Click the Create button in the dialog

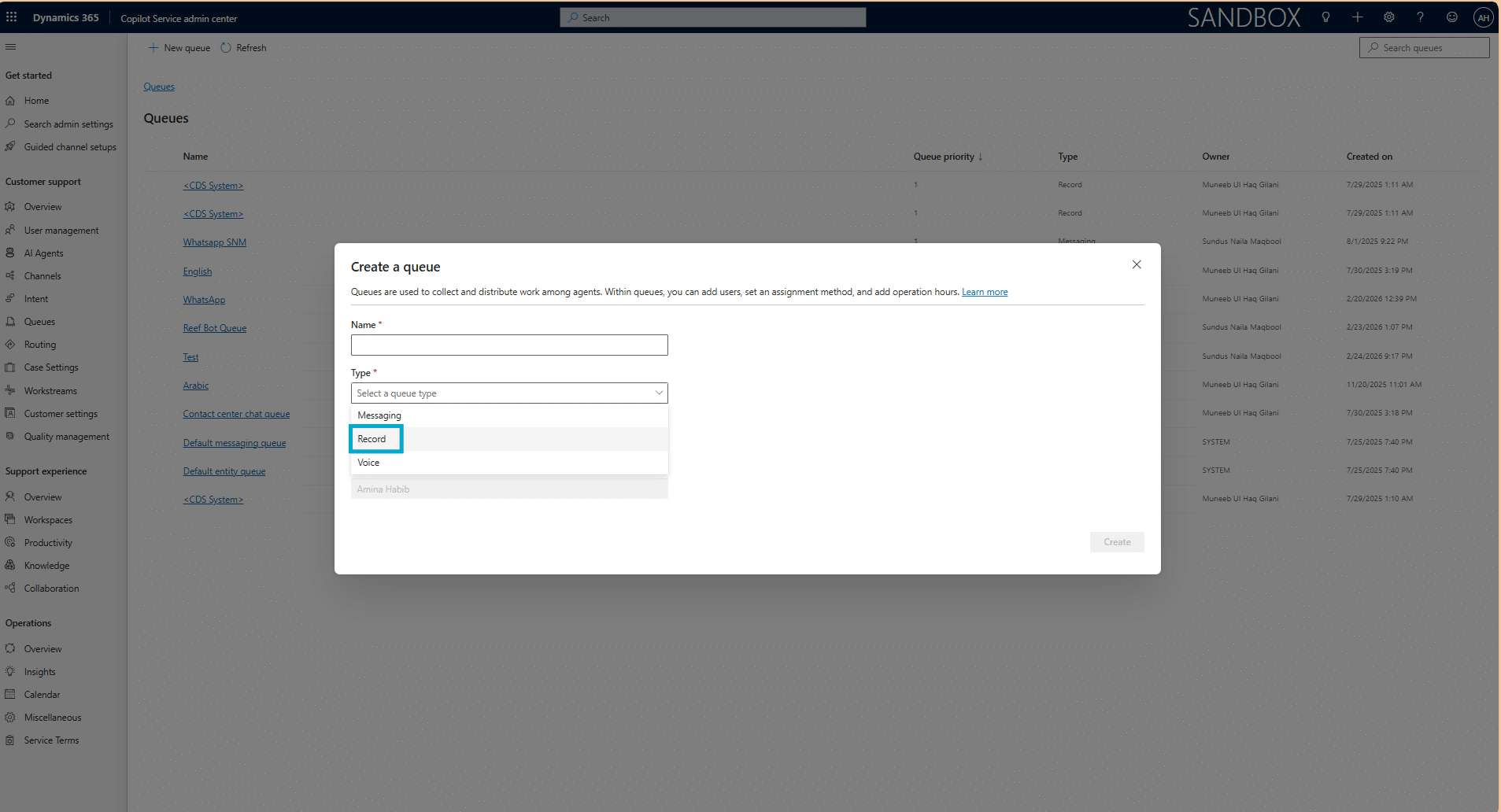(x=1117, y=542)
